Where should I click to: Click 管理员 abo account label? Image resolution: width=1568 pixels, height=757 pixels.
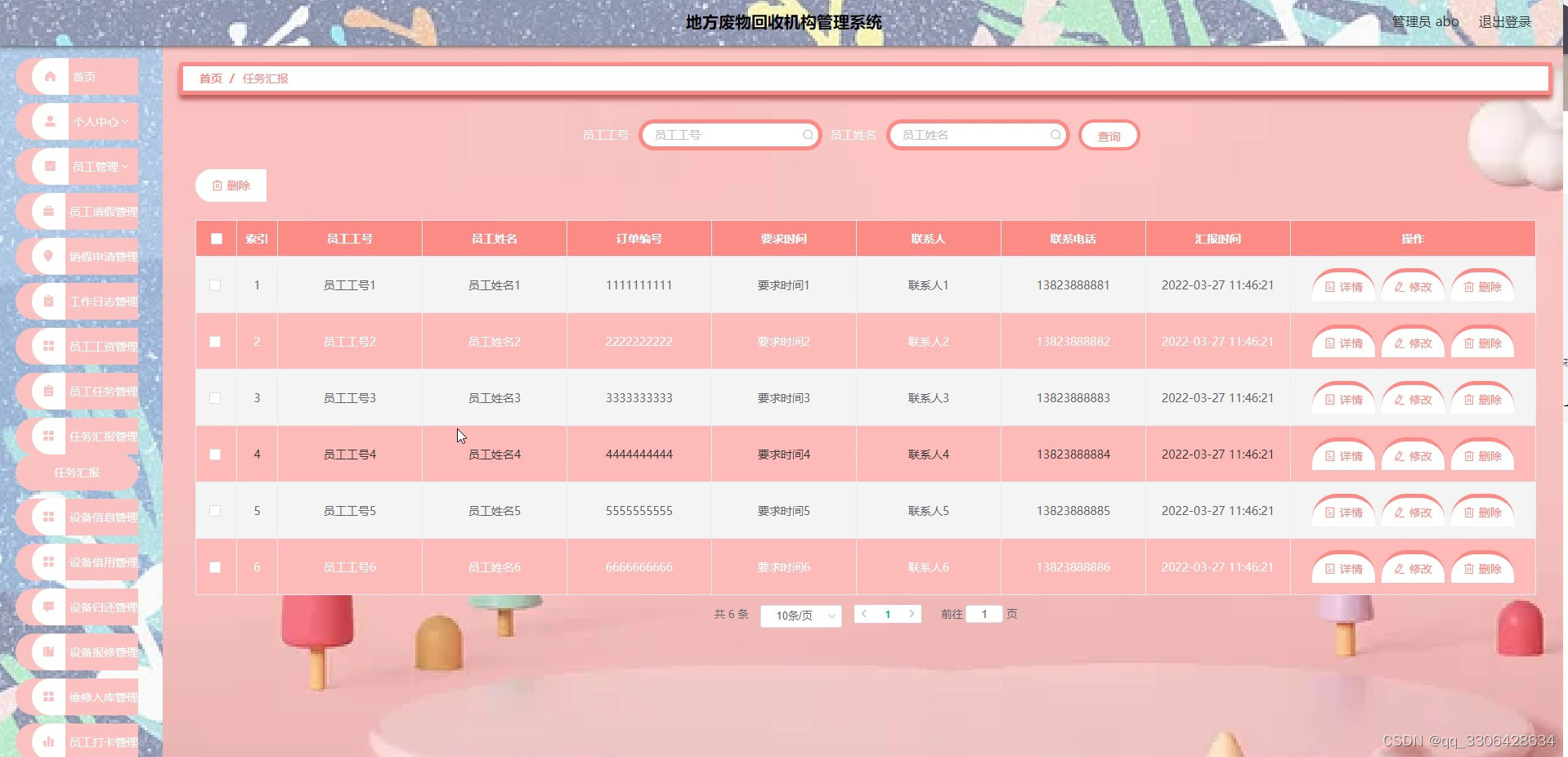point(1426,22)
